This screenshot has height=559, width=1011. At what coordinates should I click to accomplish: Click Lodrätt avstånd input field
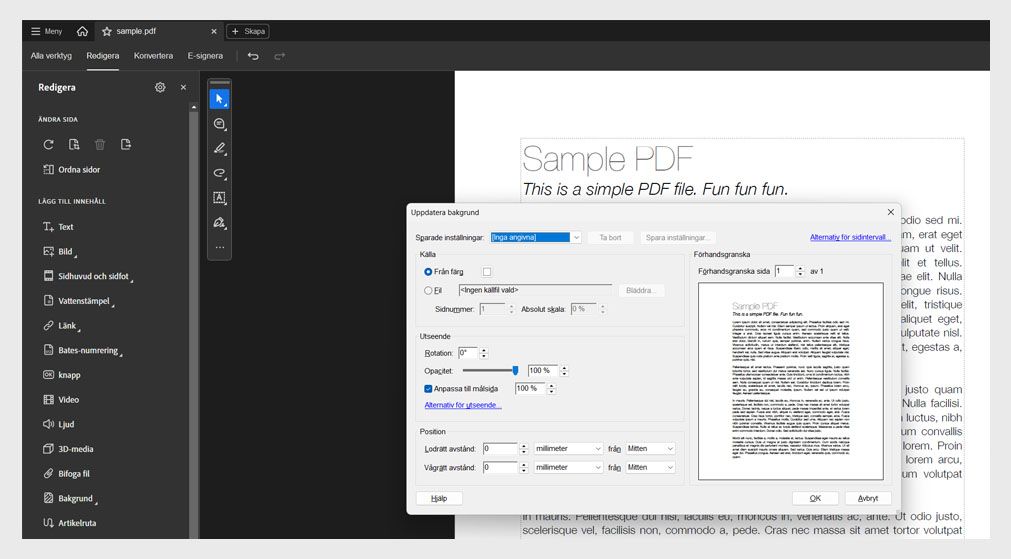click(500, 449)
